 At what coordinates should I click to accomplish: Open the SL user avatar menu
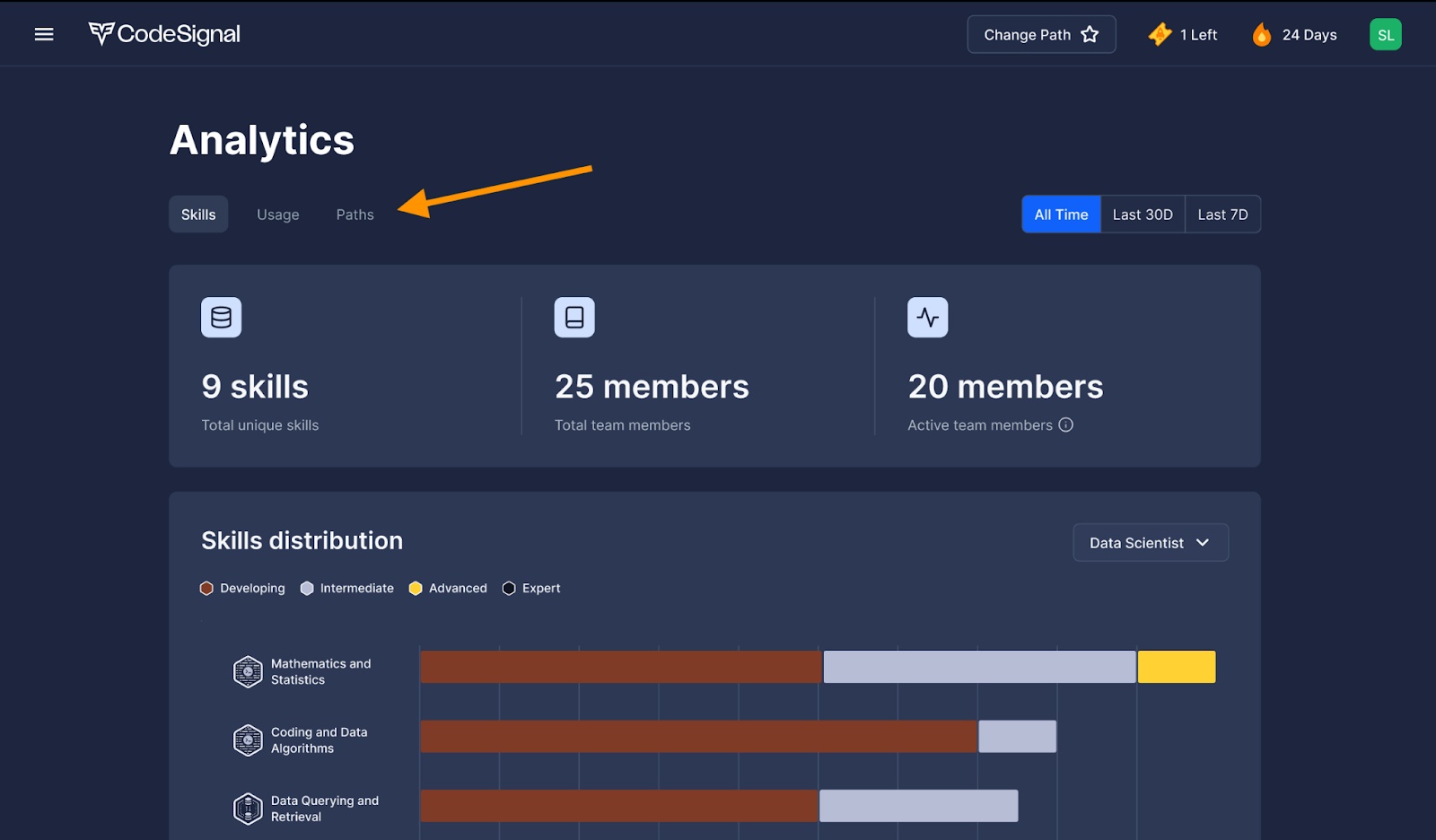[1385, 35]
